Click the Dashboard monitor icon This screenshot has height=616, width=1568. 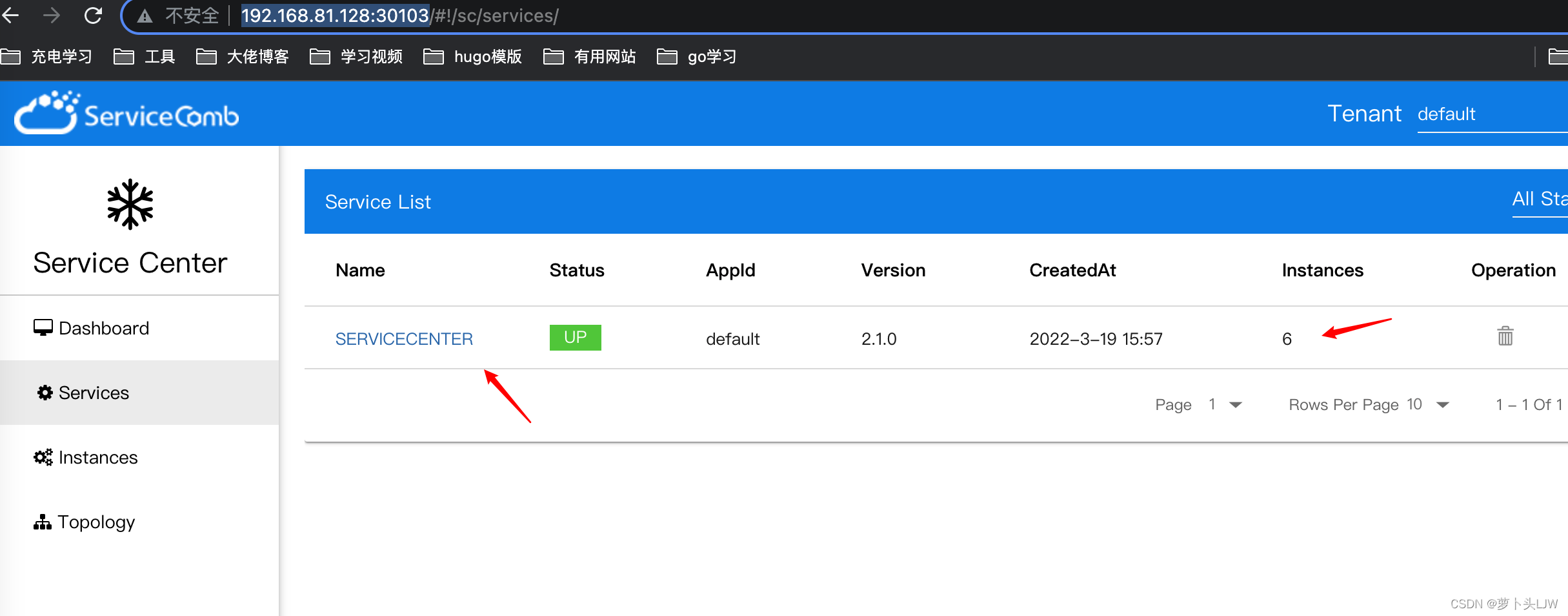click(43, 328)
